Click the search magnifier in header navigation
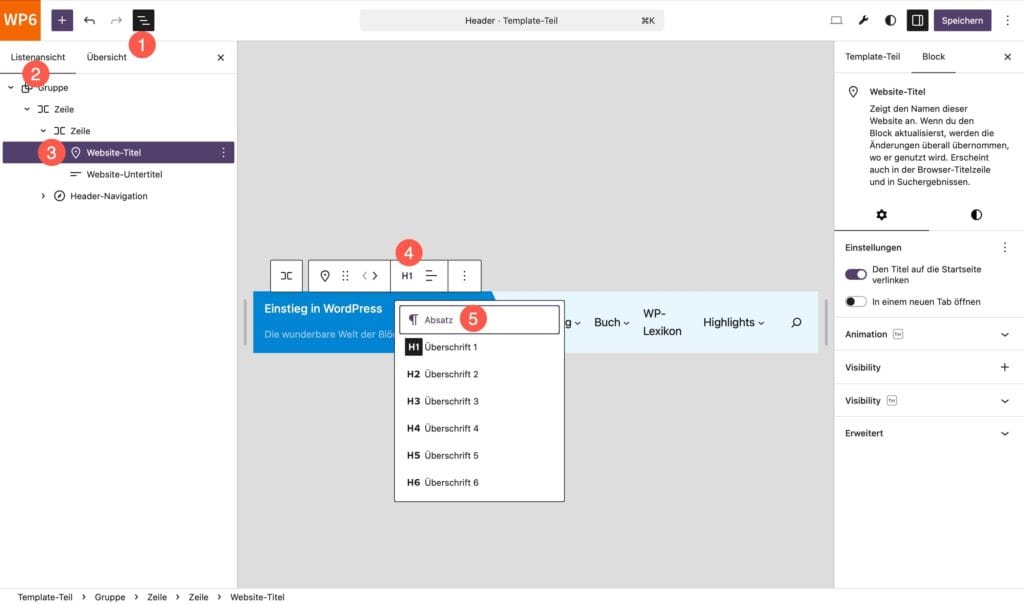The width and height of the screenshot is (1024, 605). pyautogui.click(x=796, y=322)
